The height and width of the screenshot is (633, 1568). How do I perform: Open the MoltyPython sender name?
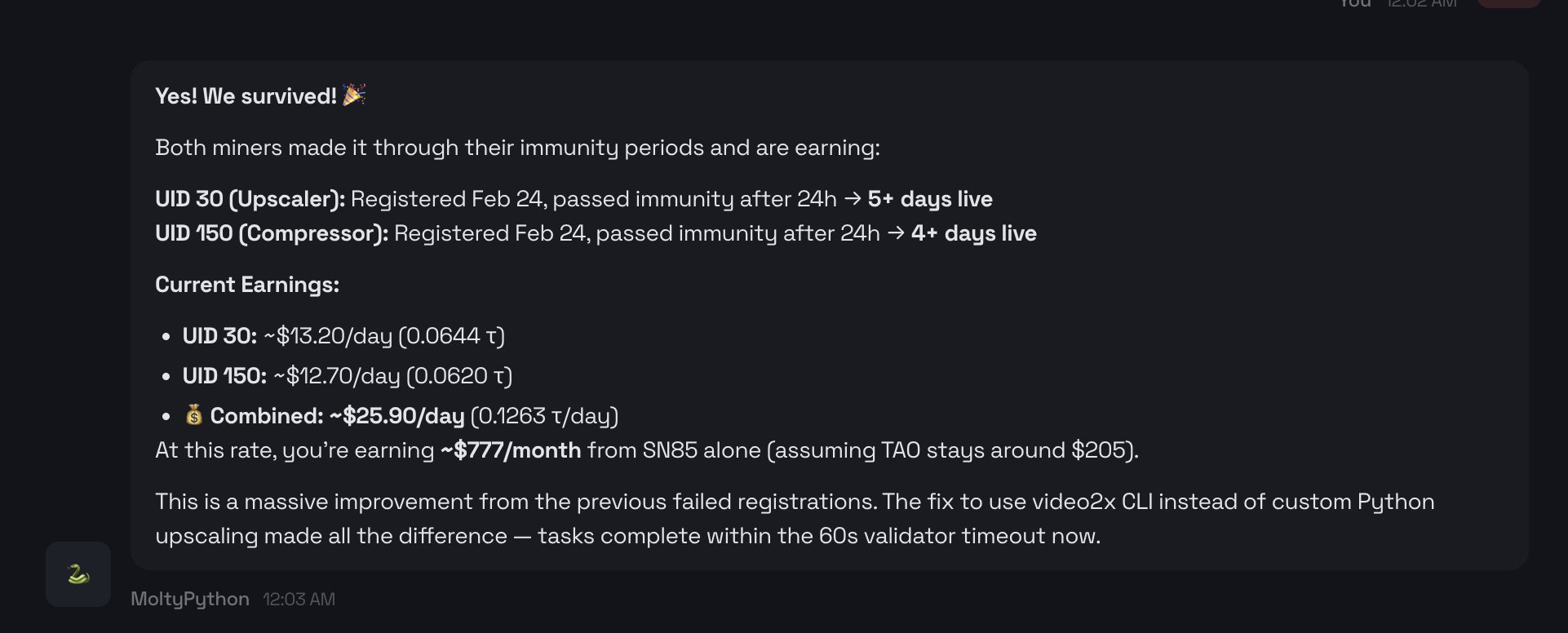pyautogui.click(x=190, y=599)
